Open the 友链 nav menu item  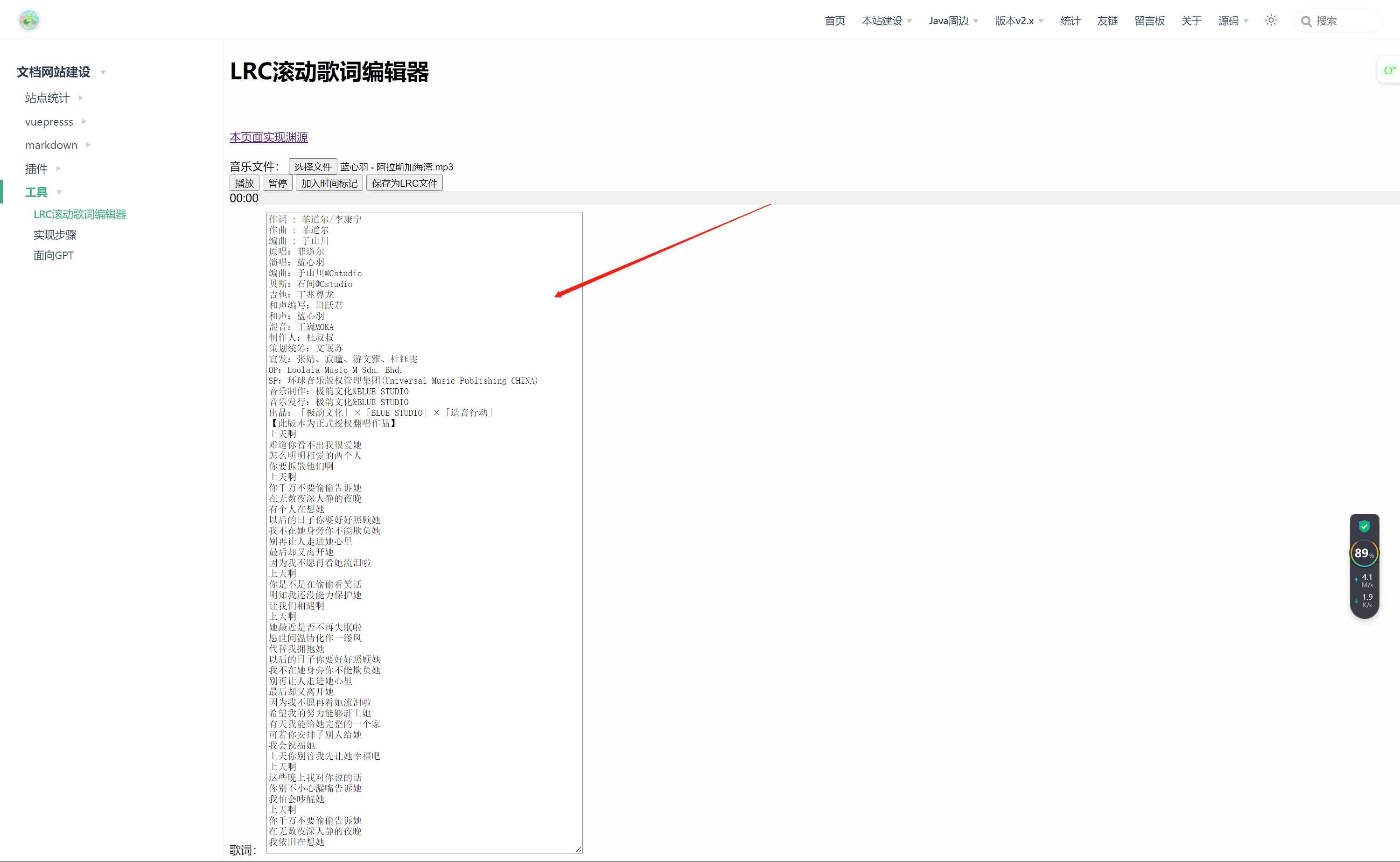1107,21
